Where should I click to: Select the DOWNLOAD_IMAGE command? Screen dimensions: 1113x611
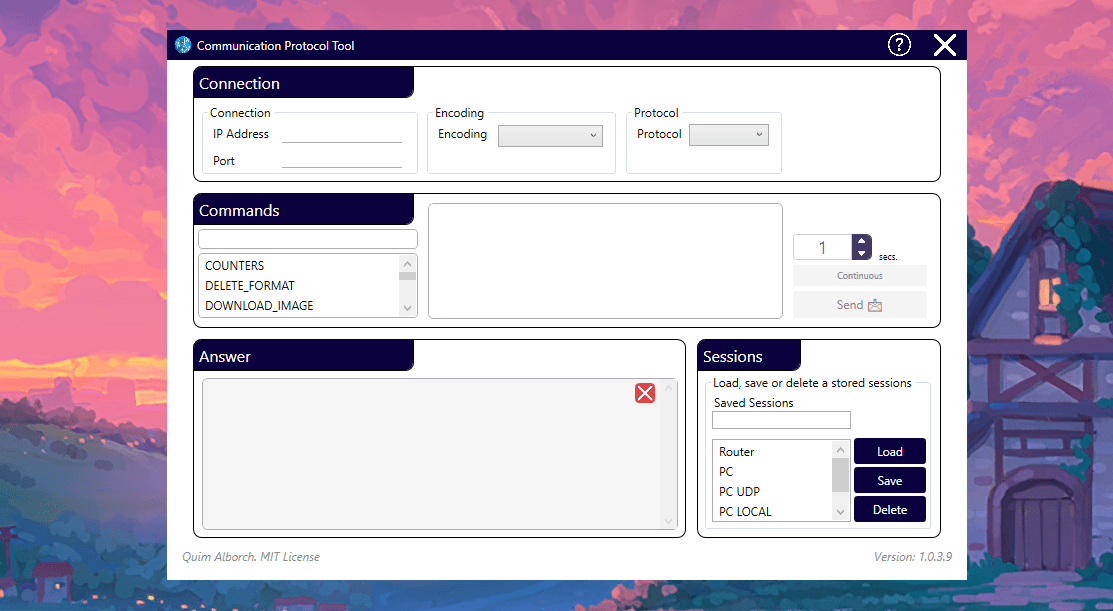coord(257,305)
